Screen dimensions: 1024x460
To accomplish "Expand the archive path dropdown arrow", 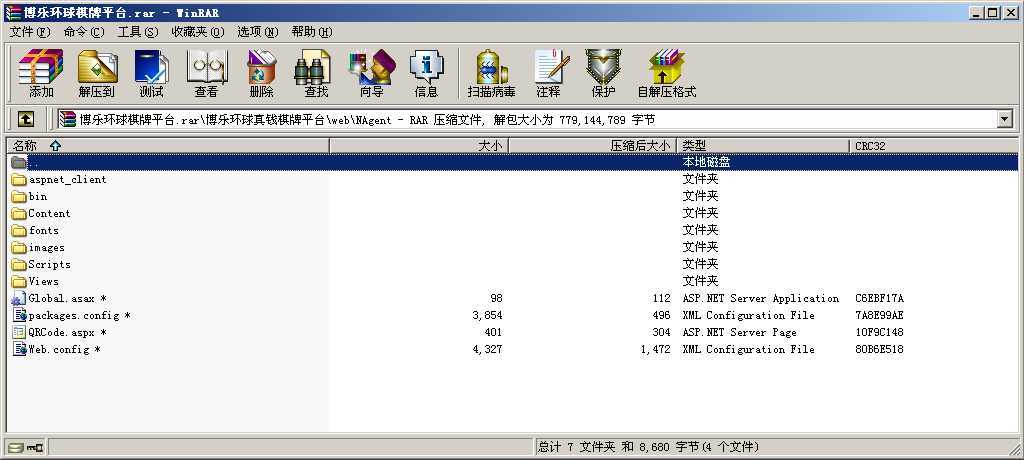I will click(x=1004, y=119).
